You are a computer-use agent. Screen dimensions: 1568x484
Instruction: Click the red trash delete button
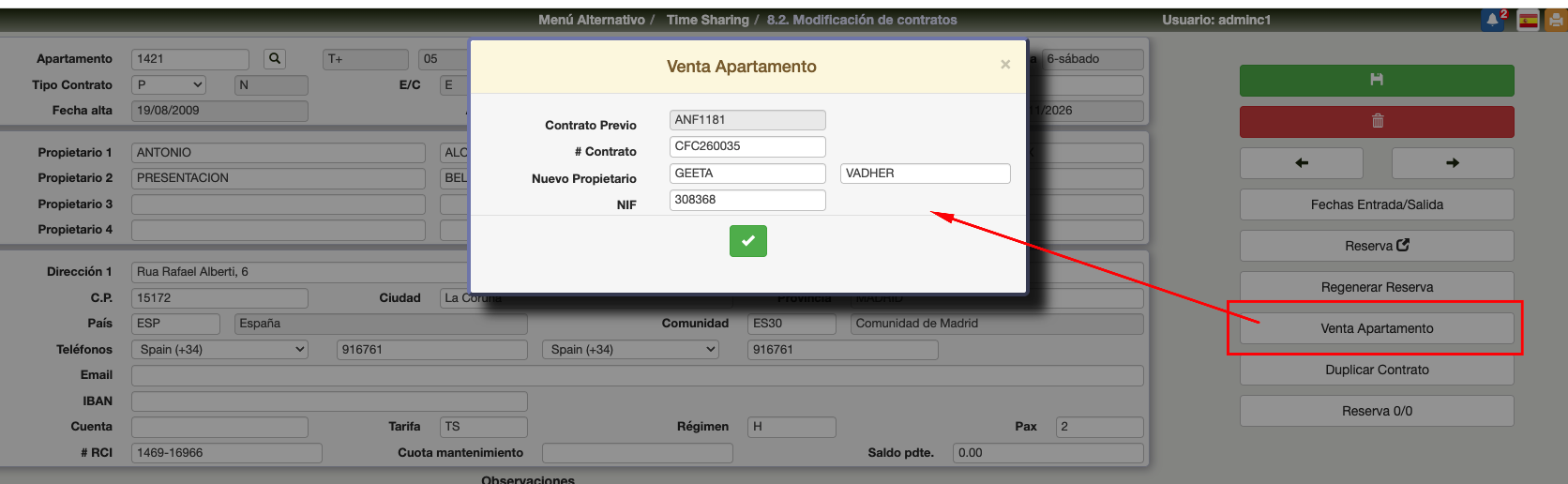1376,121
